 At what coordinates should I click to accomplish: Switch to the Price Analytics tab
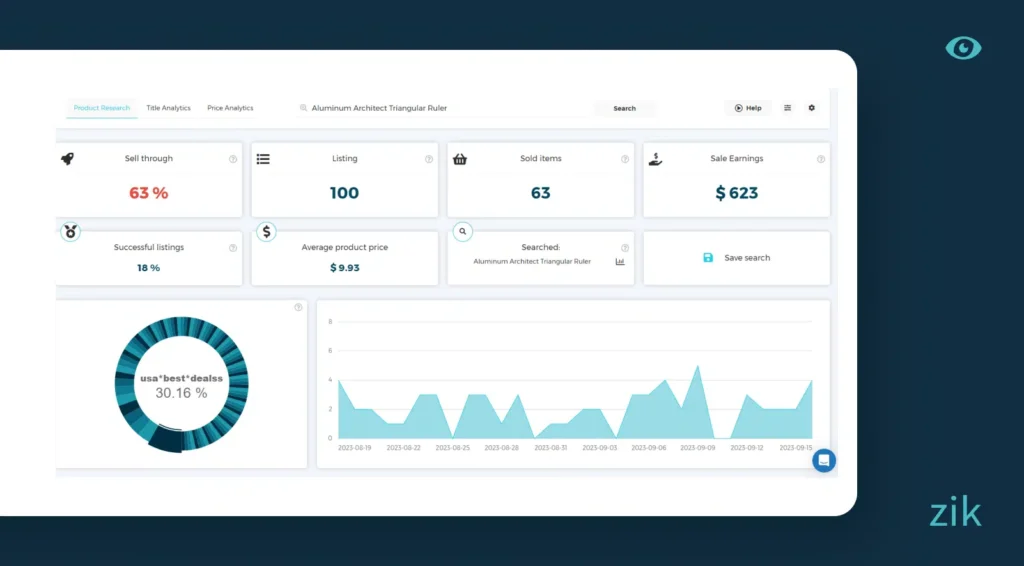coord(230,108)
